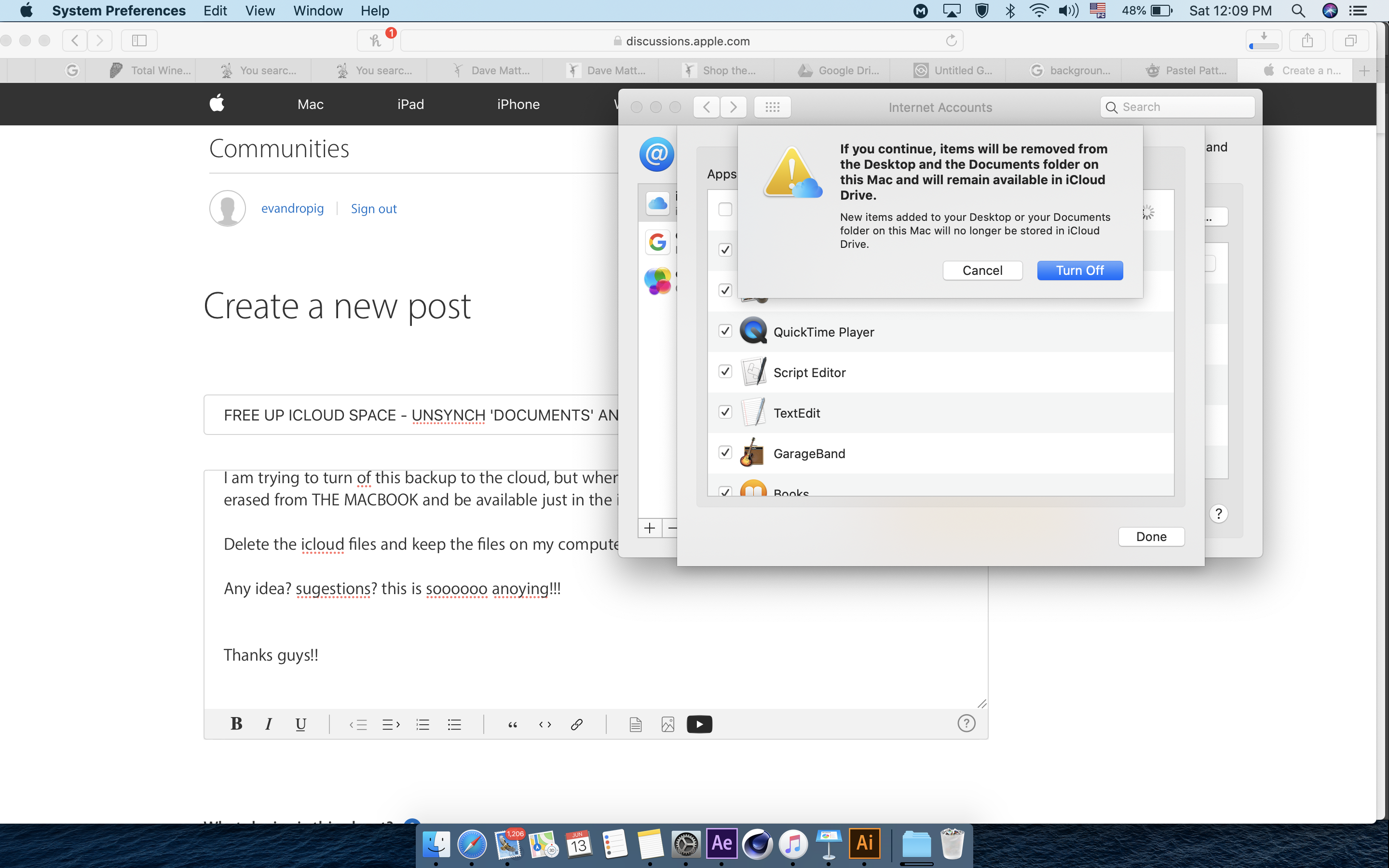Click the insert image icon in editor
Screen dimensions: 1389x868
pyautogui.click(x=667, y=724)
